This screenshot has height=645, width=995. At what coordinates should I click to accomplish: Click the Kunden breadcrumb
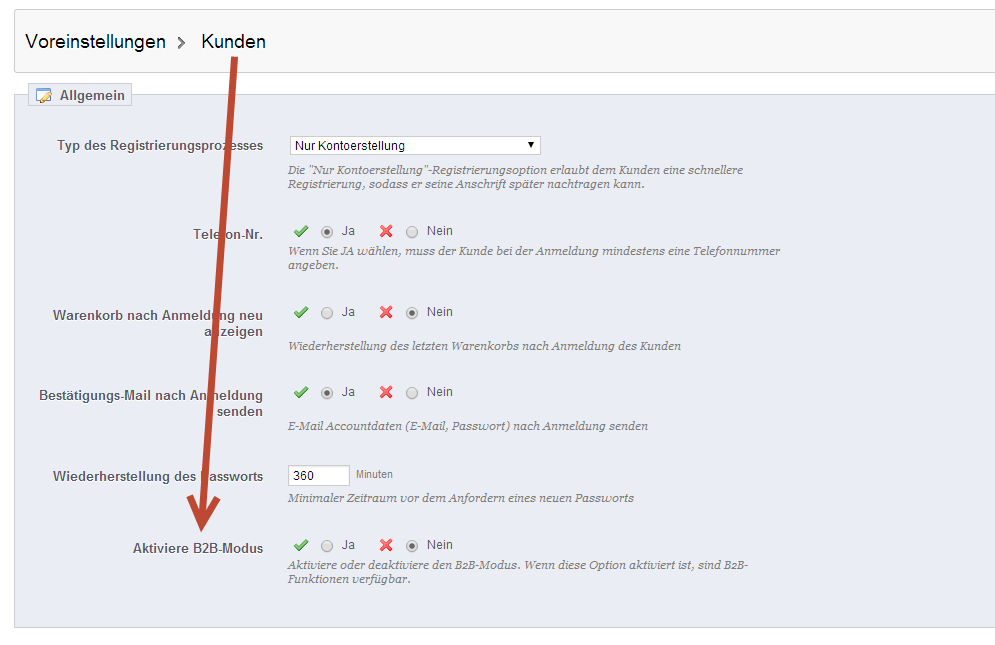click(234, 42)
